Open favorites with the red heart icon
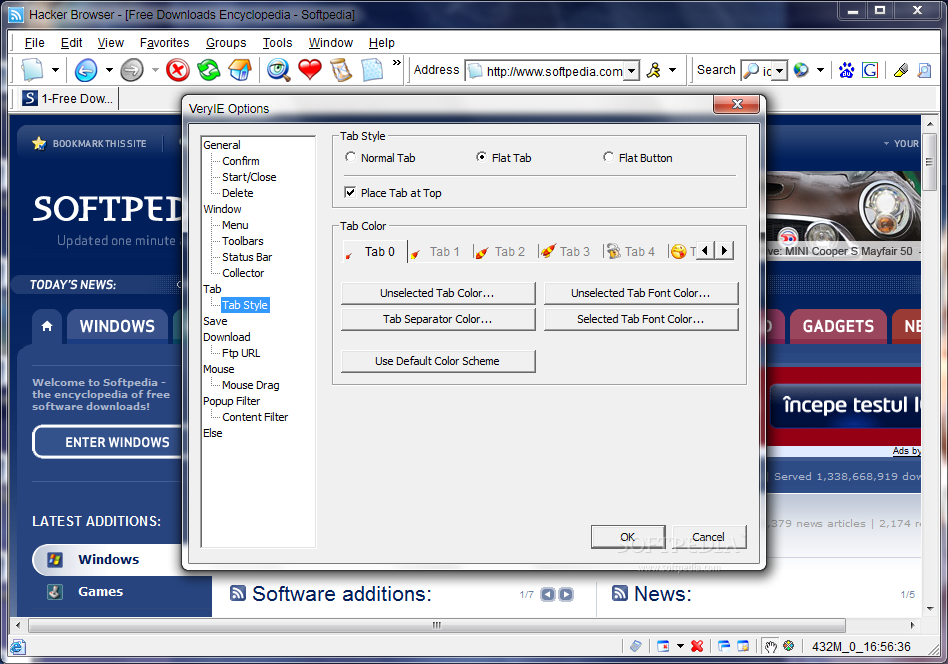 [310, 70]
